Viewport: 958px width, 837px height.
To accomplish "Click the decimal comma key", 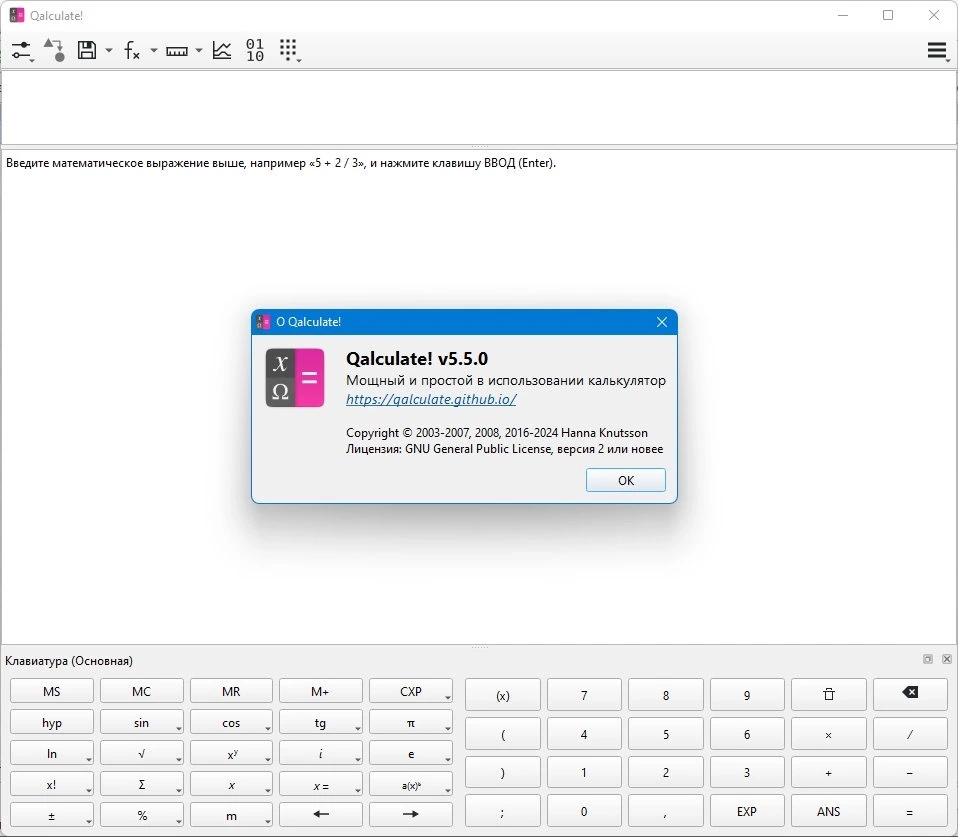I will pos(665,811).
